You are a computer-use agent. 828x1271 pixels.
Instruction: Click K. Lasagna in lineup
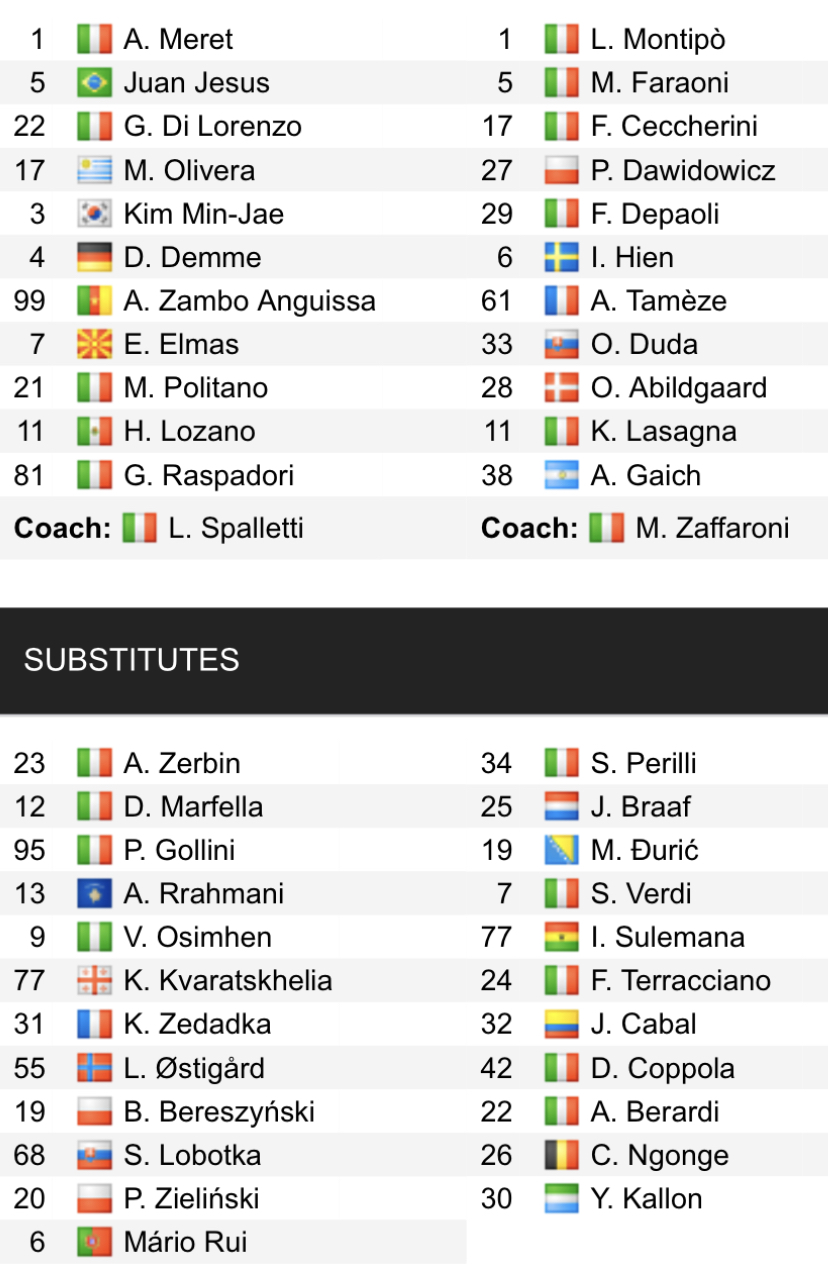(663, 432)
